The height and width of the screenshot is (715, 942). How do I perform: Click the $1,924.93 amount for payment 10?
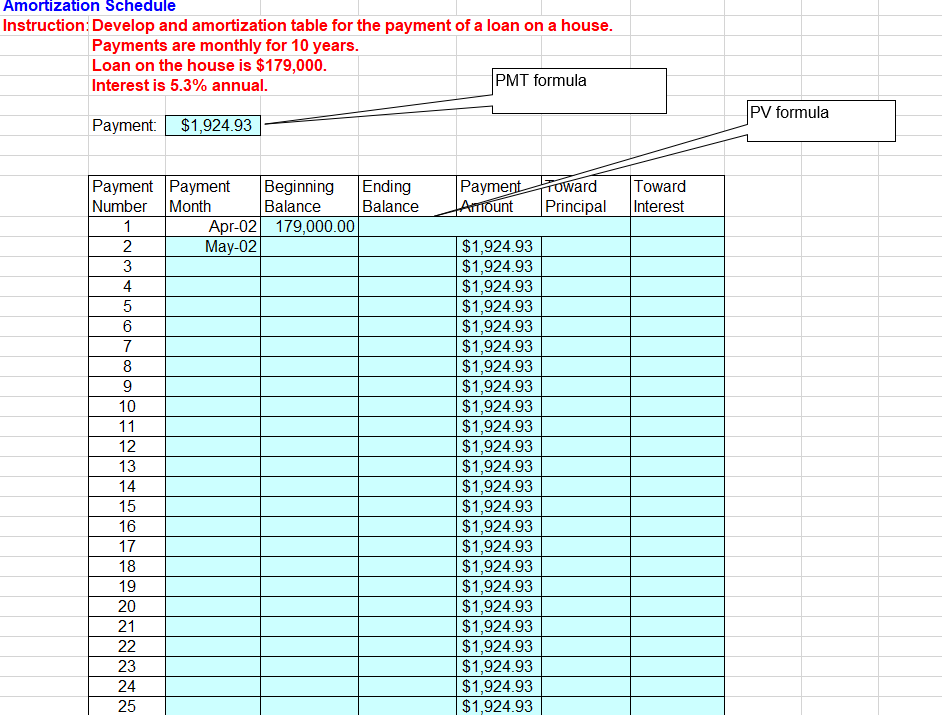[498, 406]
